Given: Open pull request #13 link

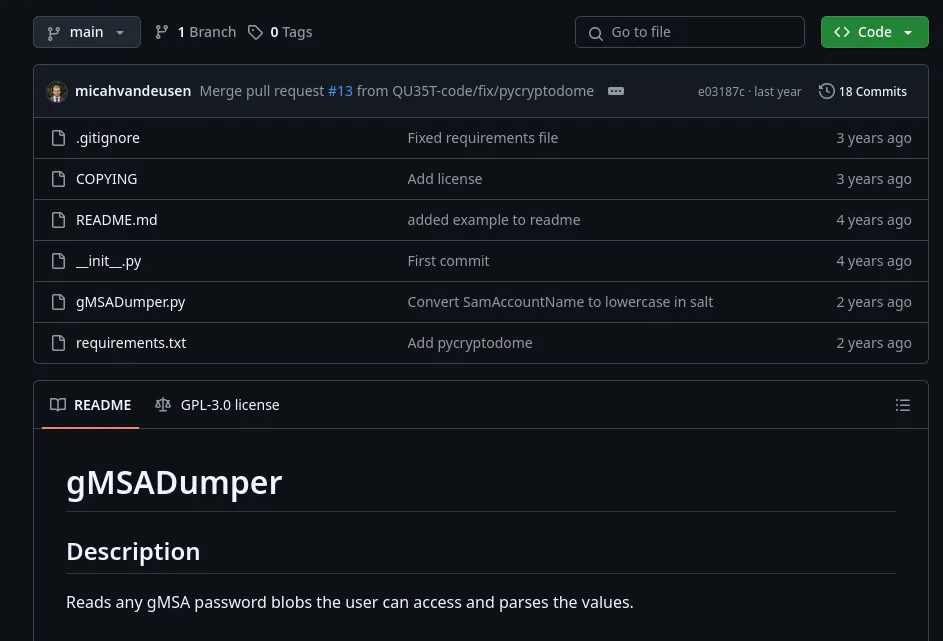Looking at the screenshot, I should pyautogui.click(x=340, y=91).
